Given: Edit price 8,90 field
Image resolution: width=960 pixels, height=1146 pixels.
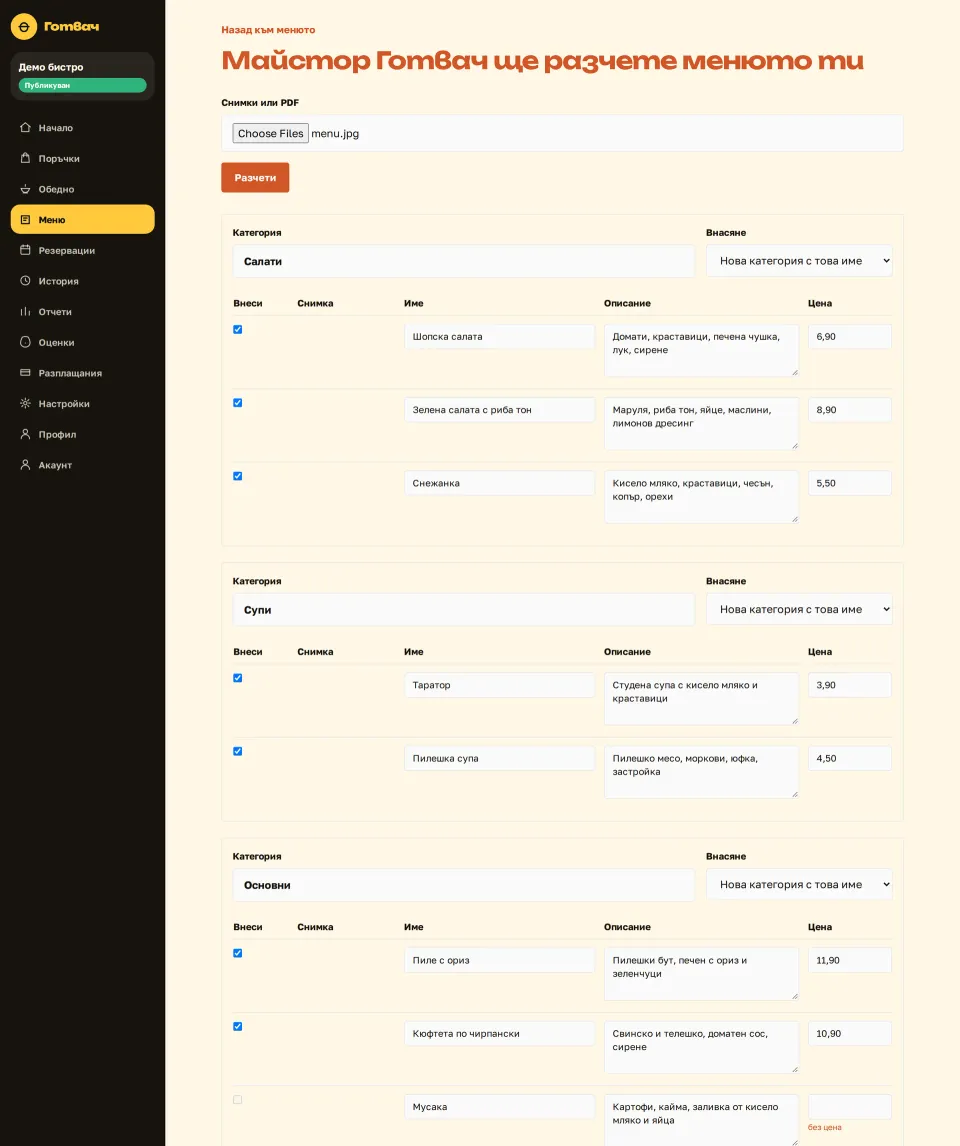Looking at the screenshot, I should point(850,410).
